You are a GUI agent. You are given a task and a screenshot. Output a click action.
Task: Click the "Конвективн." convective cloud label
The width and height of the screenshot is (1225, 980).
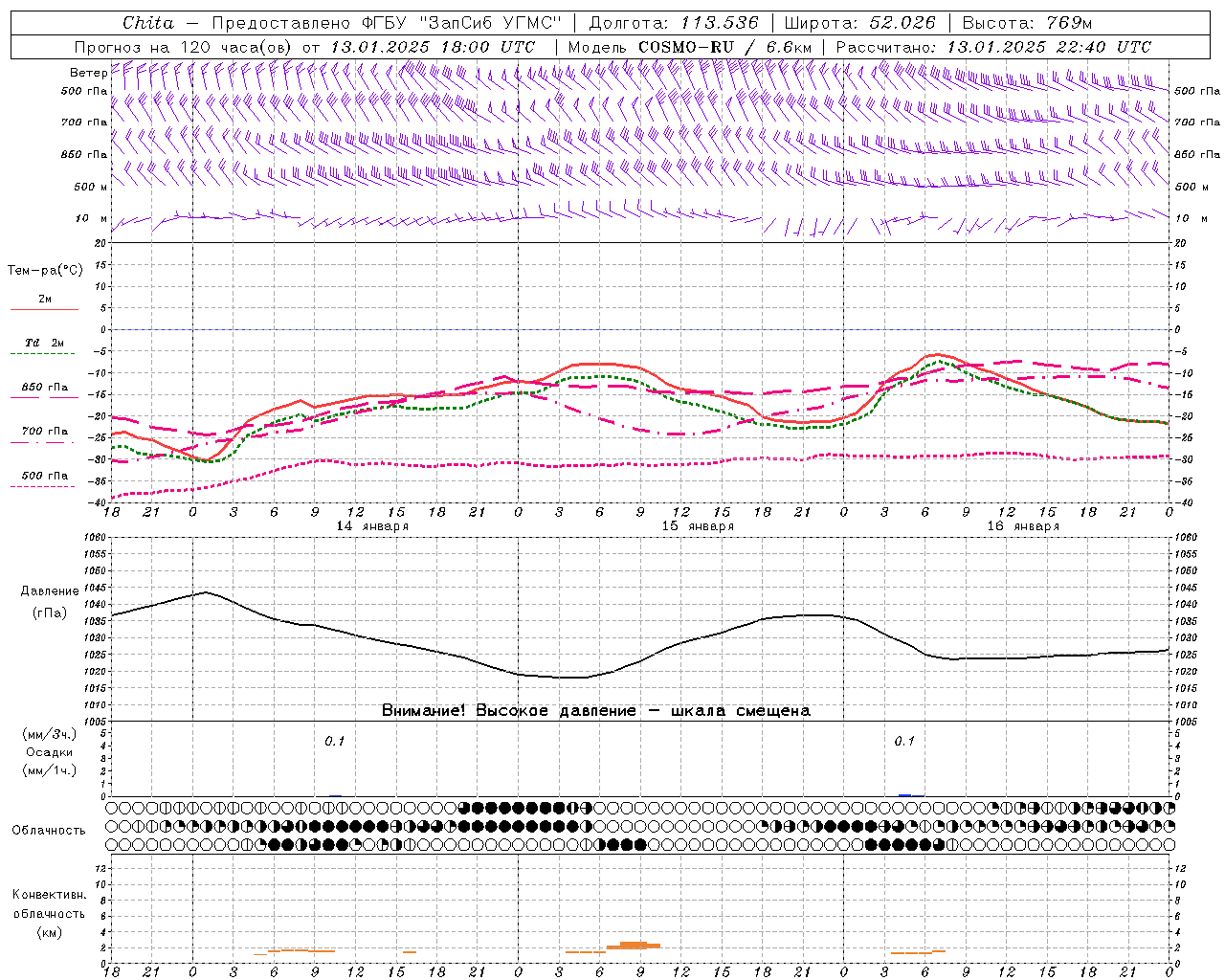pyautogui.click(x=49, y=895)
